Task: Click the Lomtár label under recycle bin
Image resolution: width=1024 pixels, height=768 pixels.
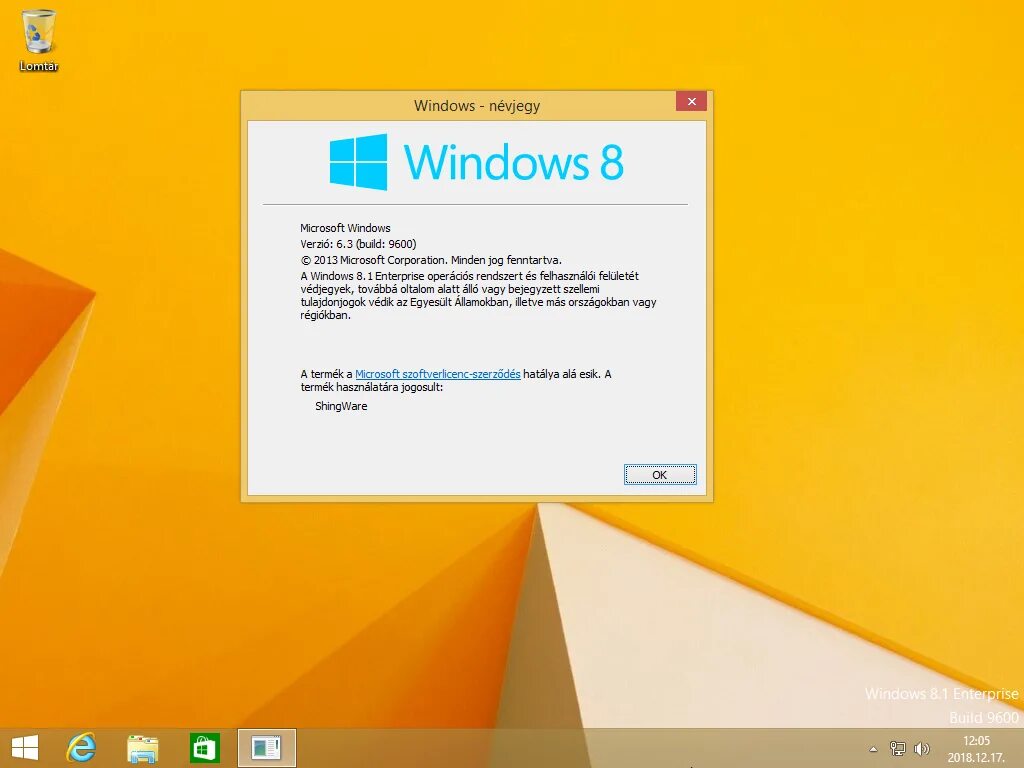Action: 39,66
